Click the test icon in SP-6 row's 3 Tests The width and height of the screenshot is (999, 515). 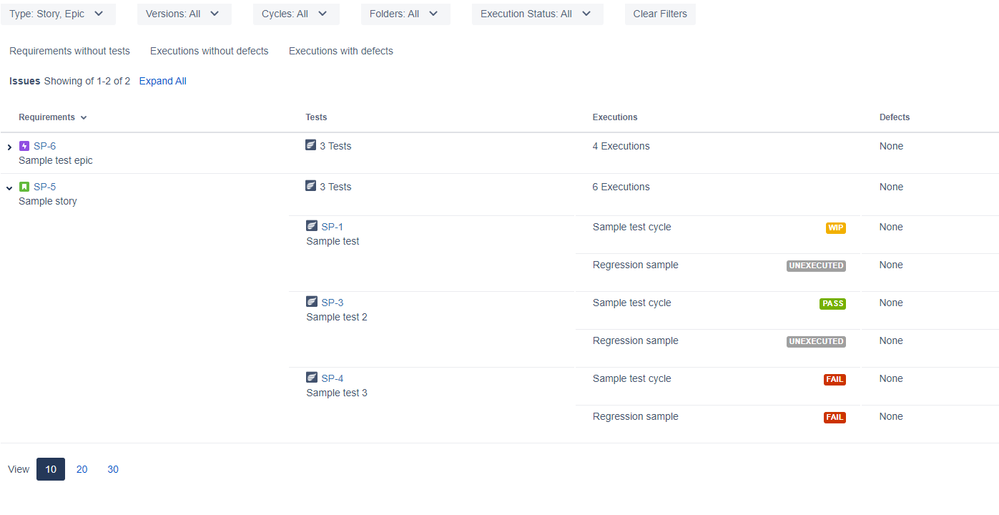pyautogui.click(x=311, y=145)
